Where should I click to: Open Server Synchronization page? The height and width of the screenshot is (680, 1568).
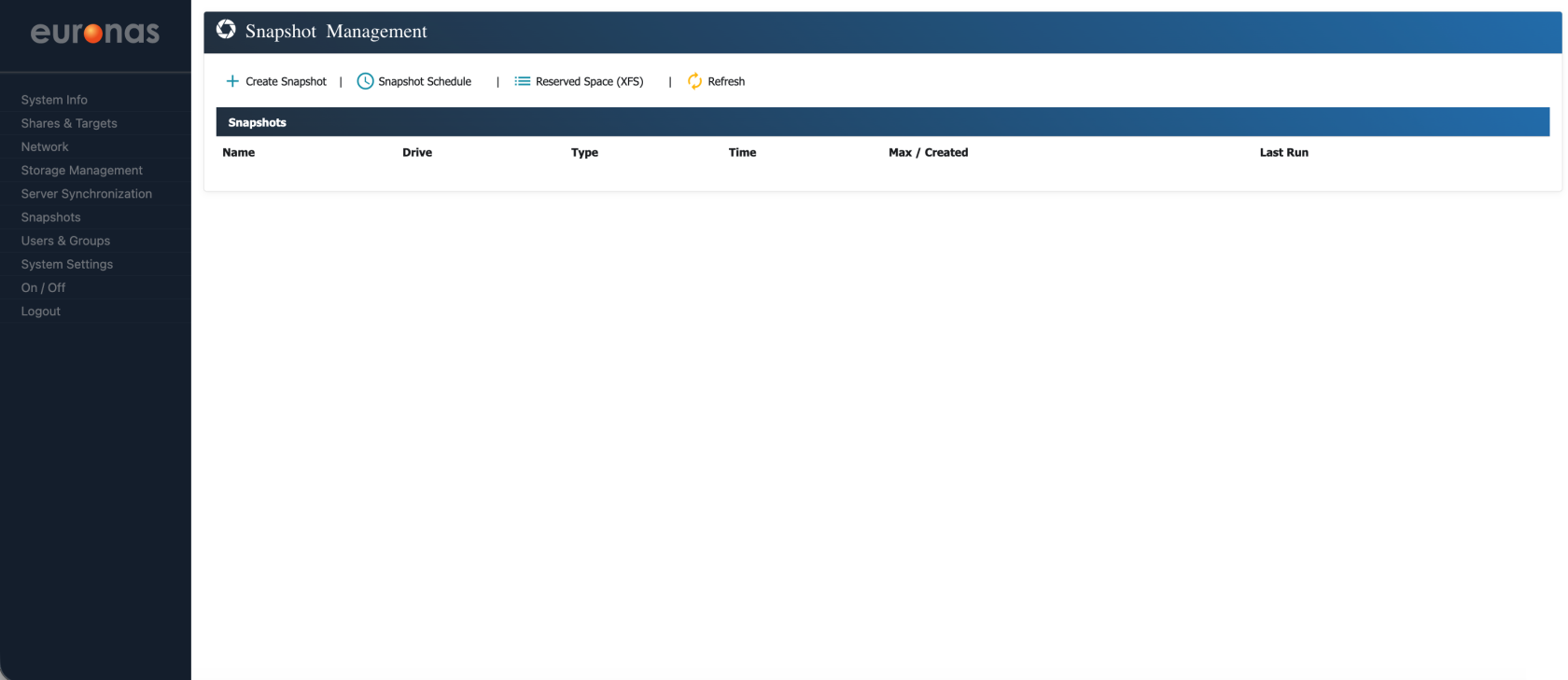(x=87, y=194)
